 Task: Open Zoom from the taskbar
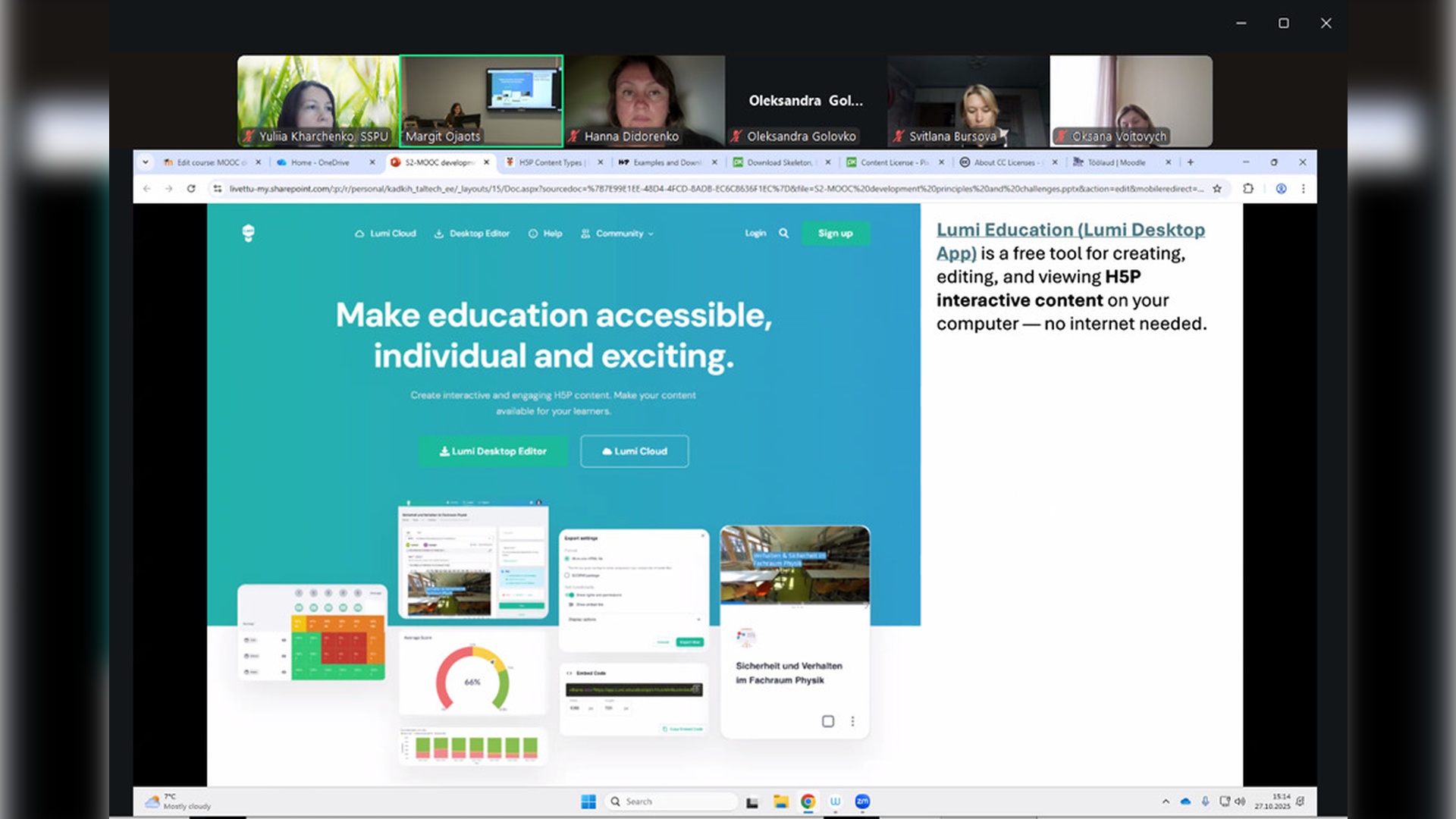tap(862, 802)
